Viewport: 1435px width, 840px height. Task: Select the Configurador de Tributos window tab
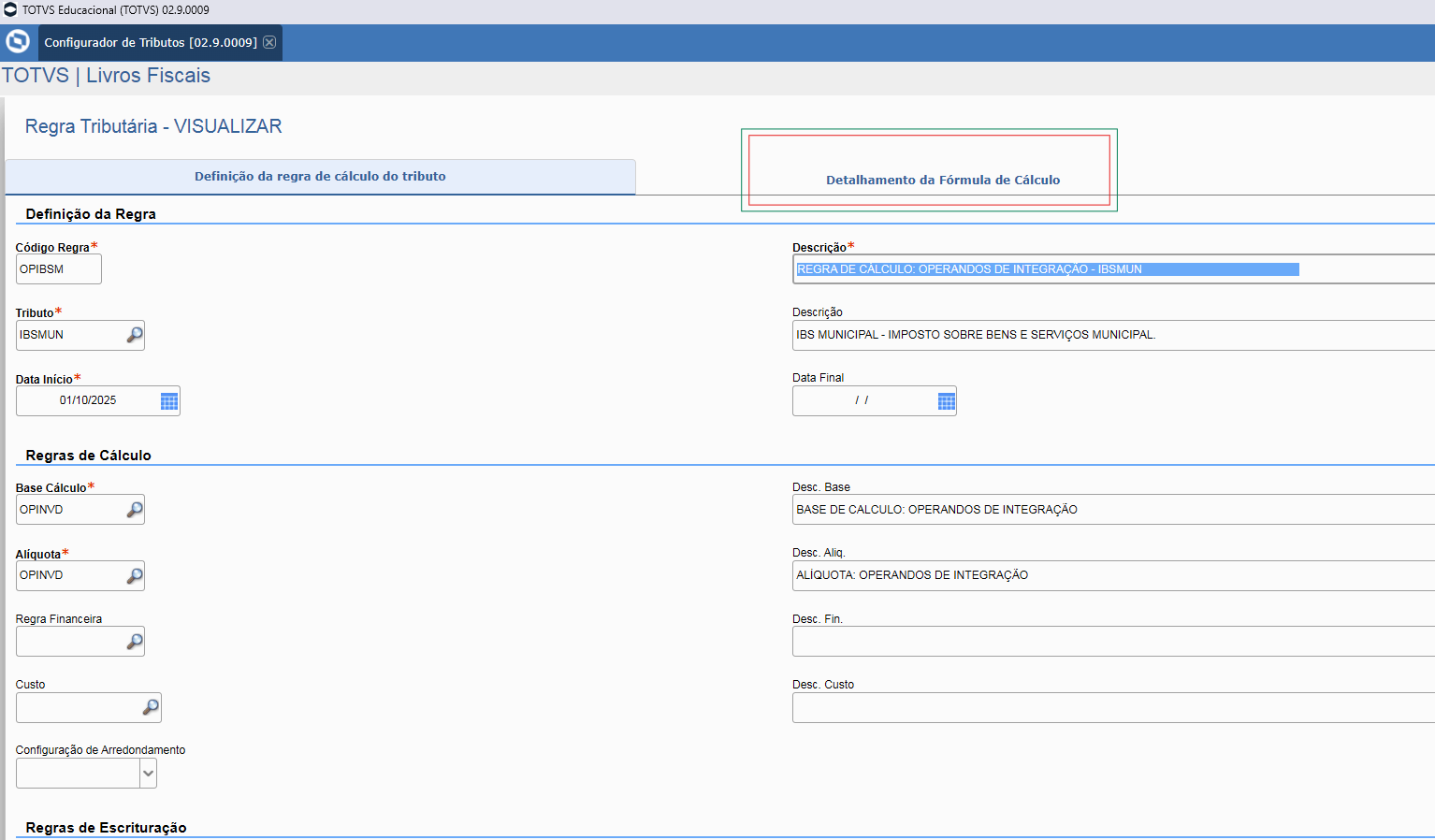click(160, 43)
